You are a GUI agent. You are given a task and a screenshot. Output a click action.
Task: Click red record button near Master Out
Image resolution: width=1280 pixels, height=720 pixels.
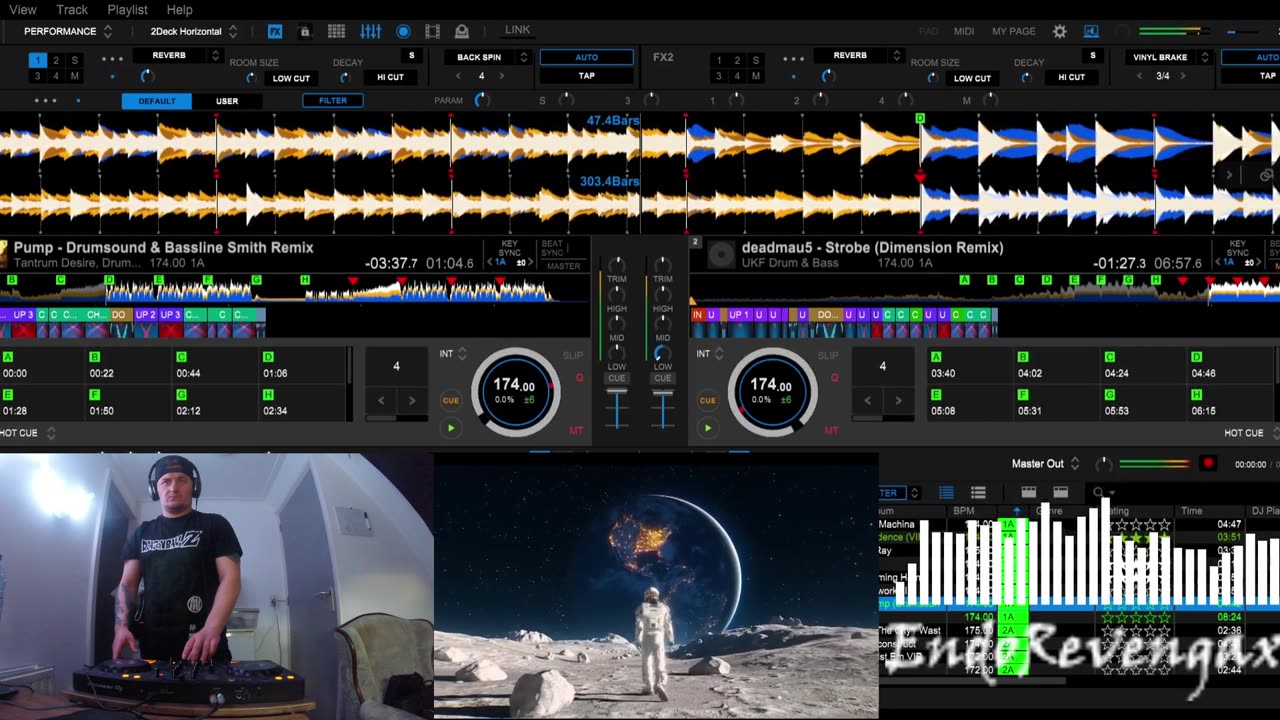(1208, 464)
